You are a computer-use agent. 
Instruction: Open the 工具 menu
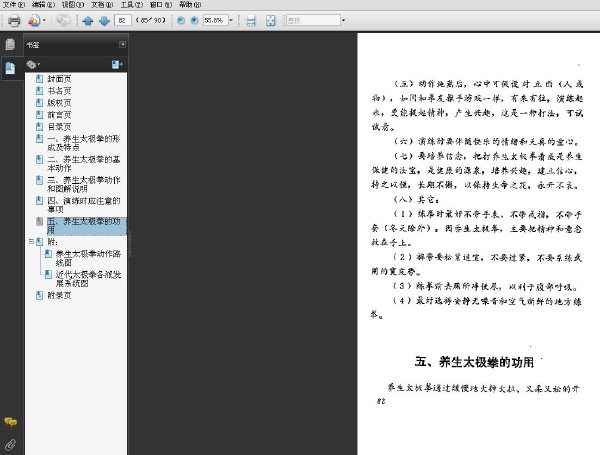pos(132,5)
